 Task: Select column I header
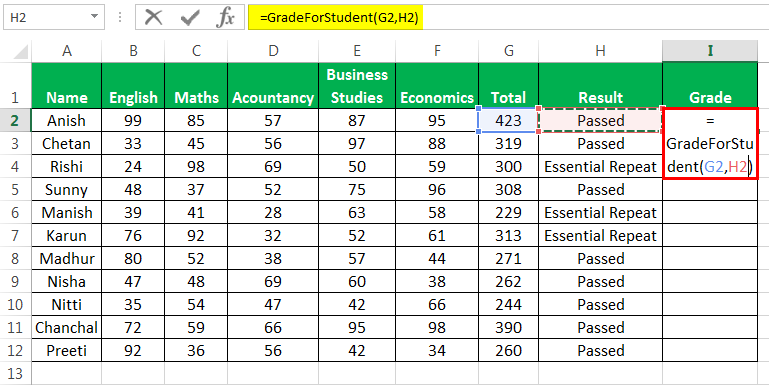pos(710,51)
